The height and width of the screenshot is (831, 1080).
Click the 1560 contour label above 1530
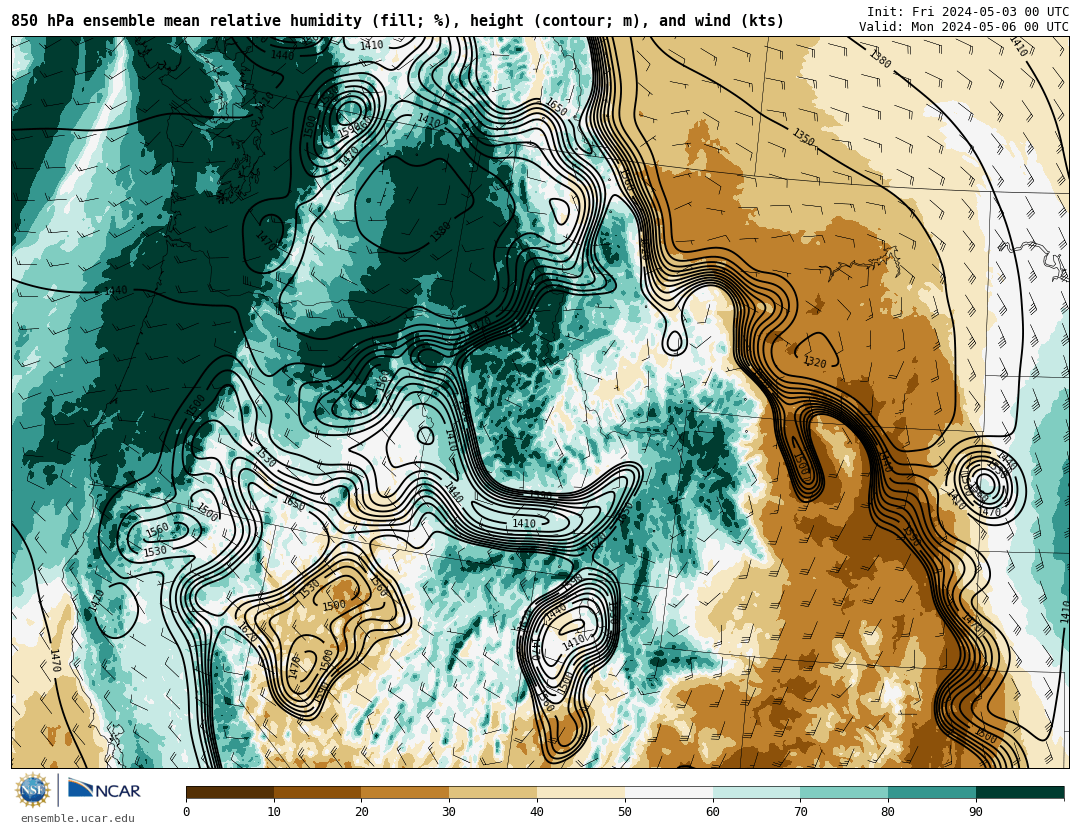[157, 529]
